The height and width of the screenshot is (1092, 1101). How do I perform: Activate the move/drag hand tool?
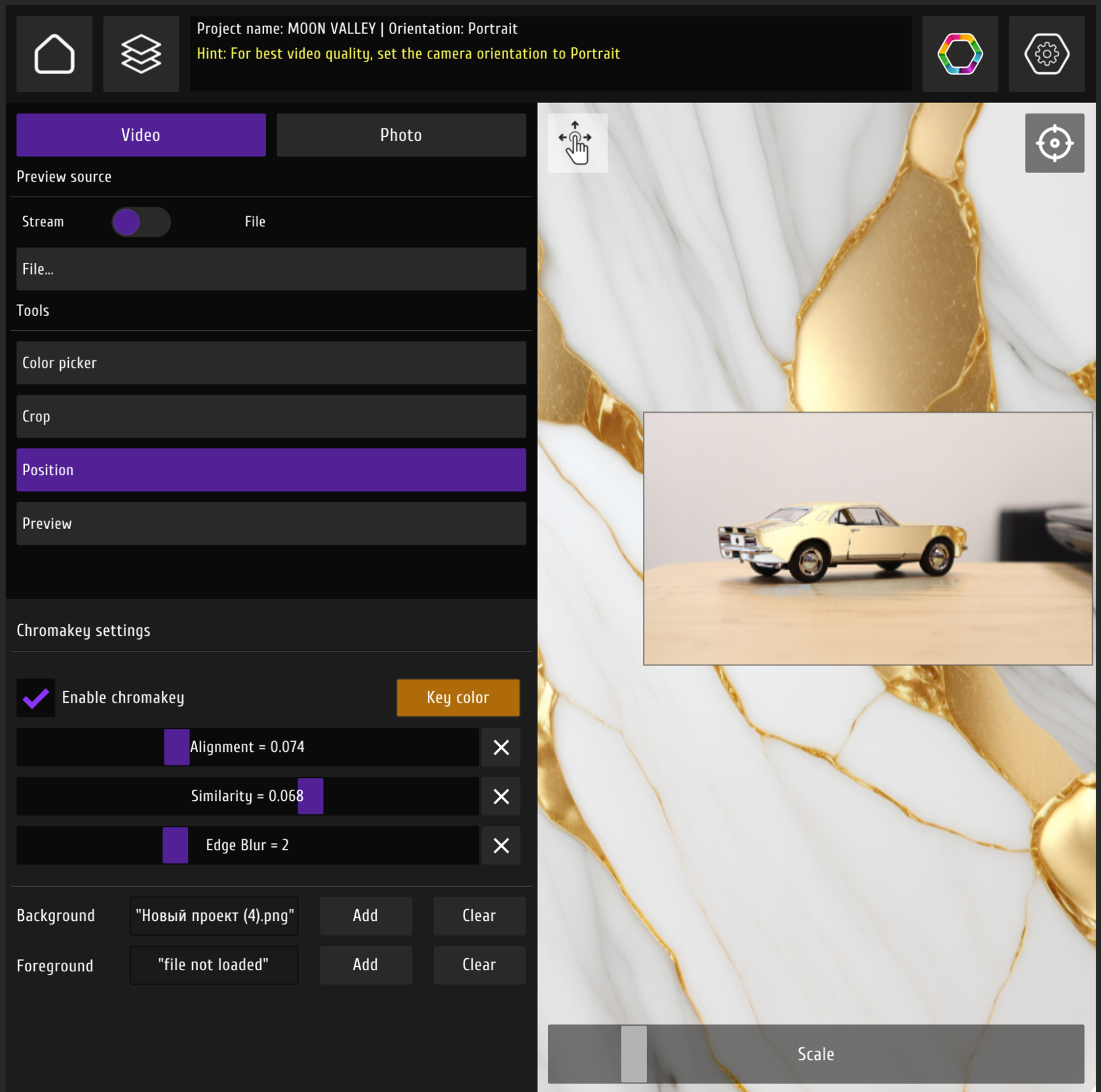(577, 143)
